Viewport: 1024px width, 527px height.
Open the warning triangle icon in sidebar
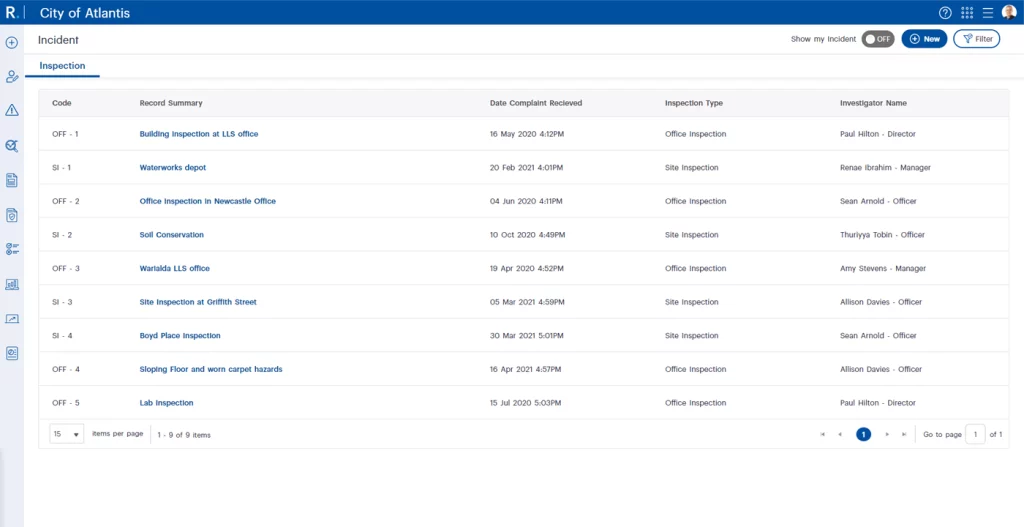coord(12,111)
